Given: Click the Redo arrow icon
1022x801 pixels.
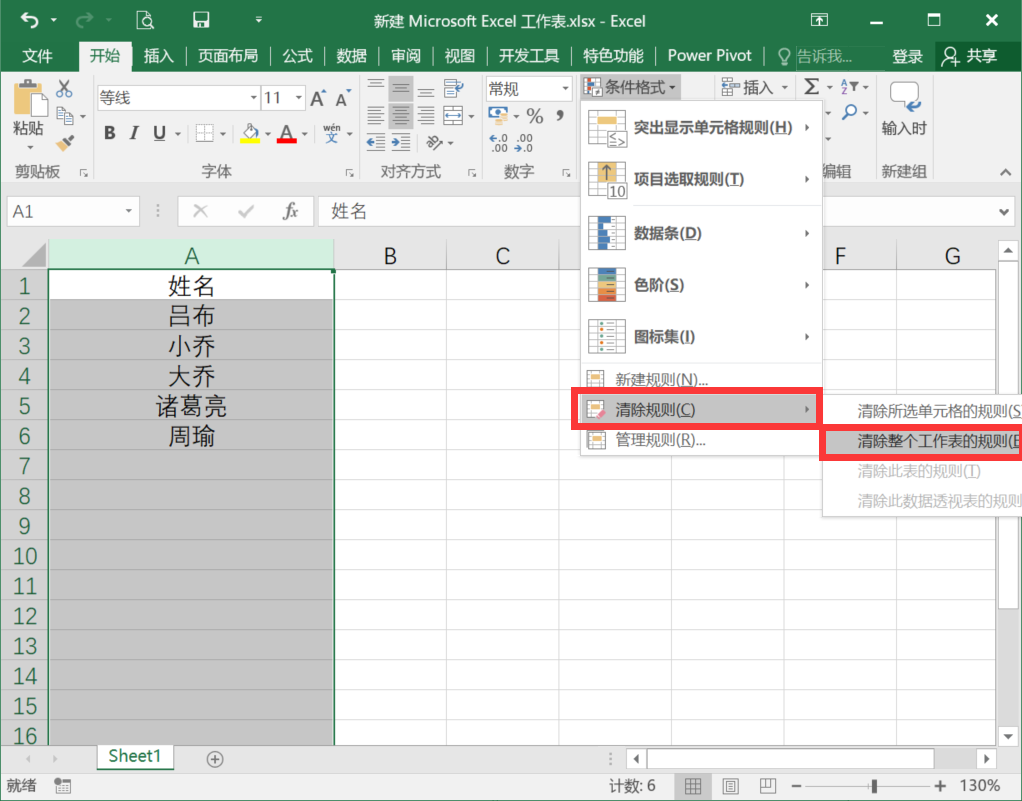Looking at the screenshot, I should 84,20.
